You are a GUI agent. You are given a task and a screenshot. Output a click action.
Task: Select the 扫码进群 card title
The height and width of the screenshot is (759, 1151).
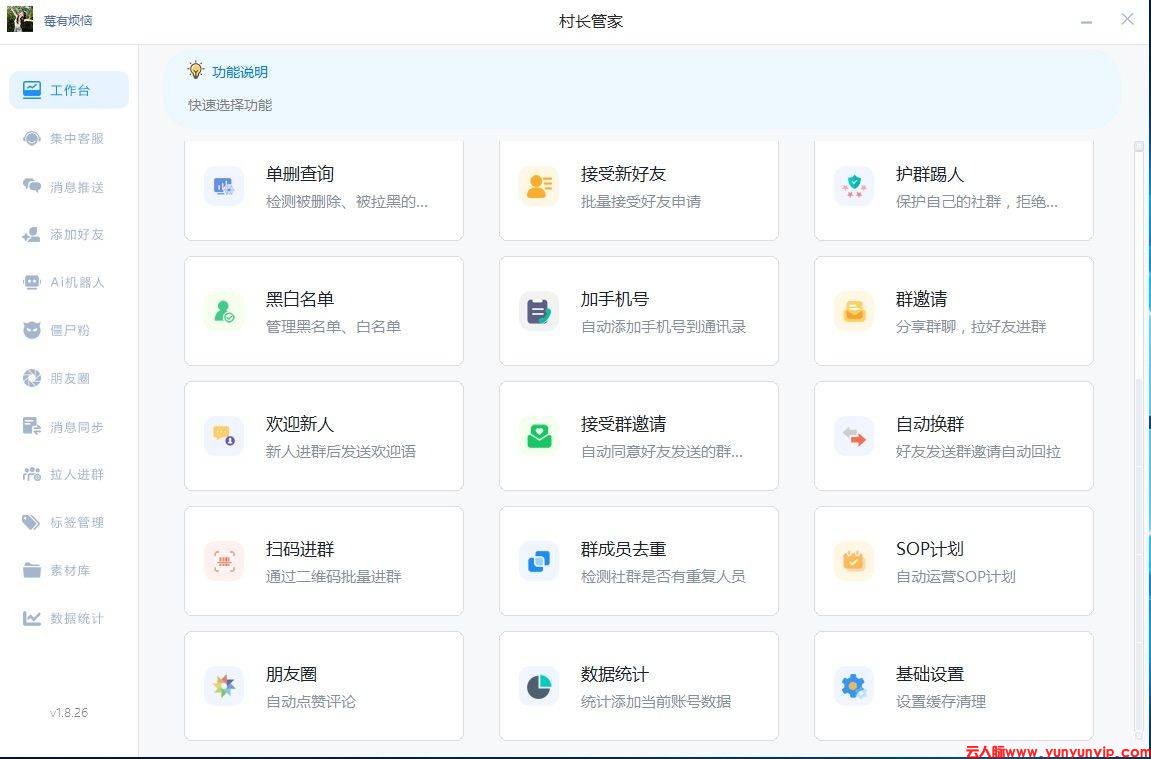[x=299, y=549]
